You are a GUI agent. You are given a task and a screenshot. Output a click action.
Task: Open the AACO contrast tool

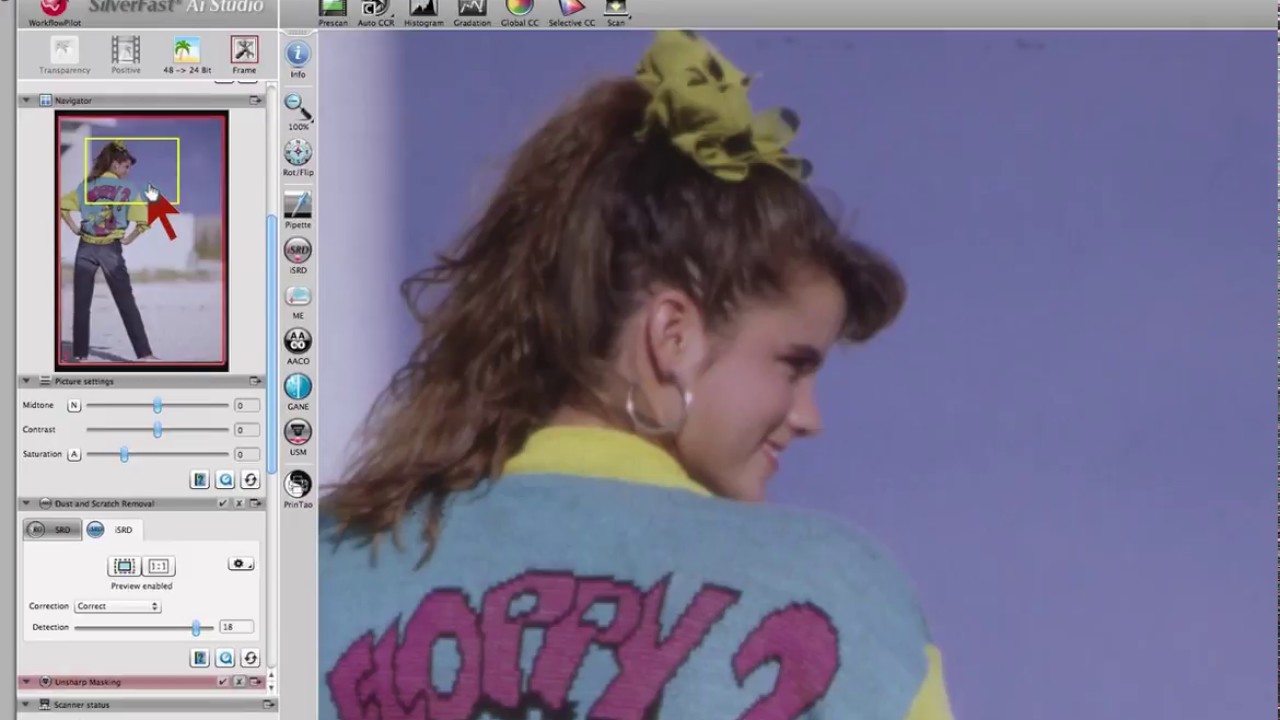pyautogui.click(x=298, y=346)
